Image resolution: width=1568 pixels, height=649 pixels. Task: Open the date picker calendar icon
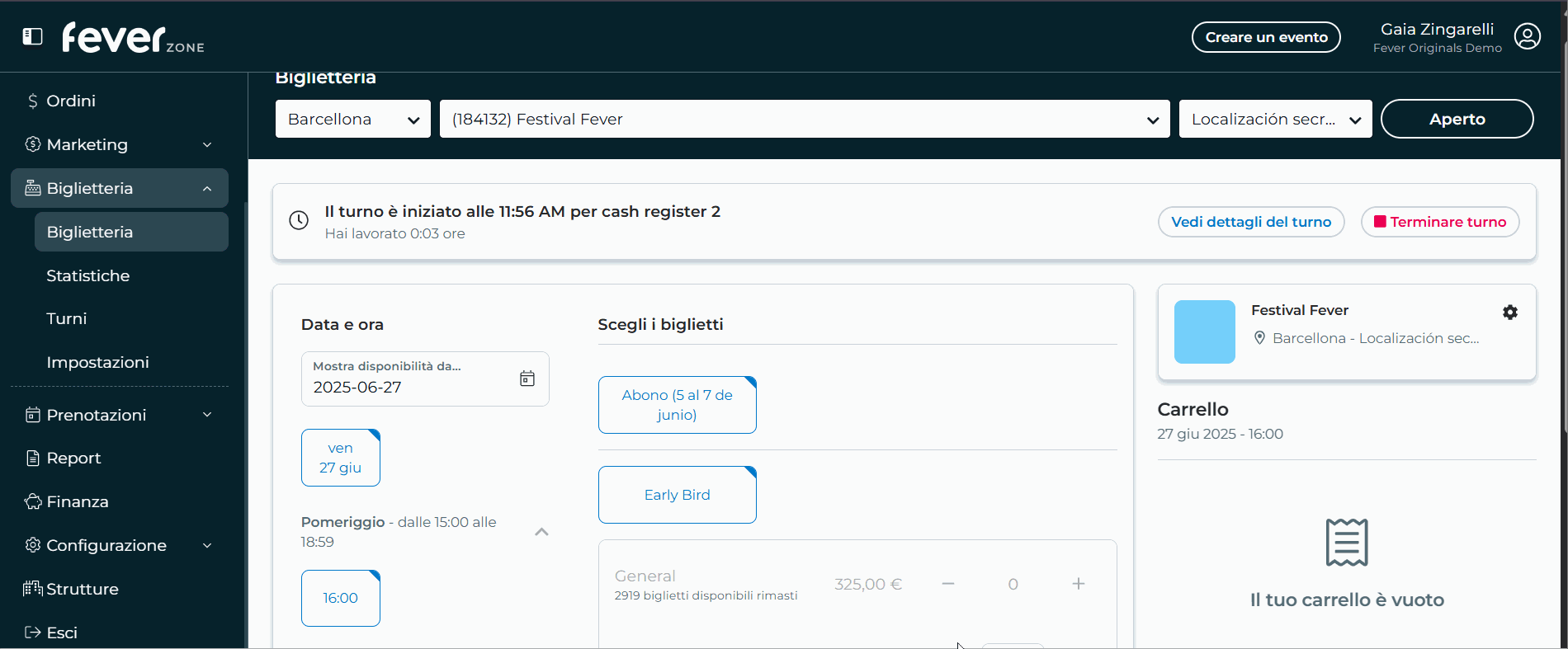click(527, 379)
